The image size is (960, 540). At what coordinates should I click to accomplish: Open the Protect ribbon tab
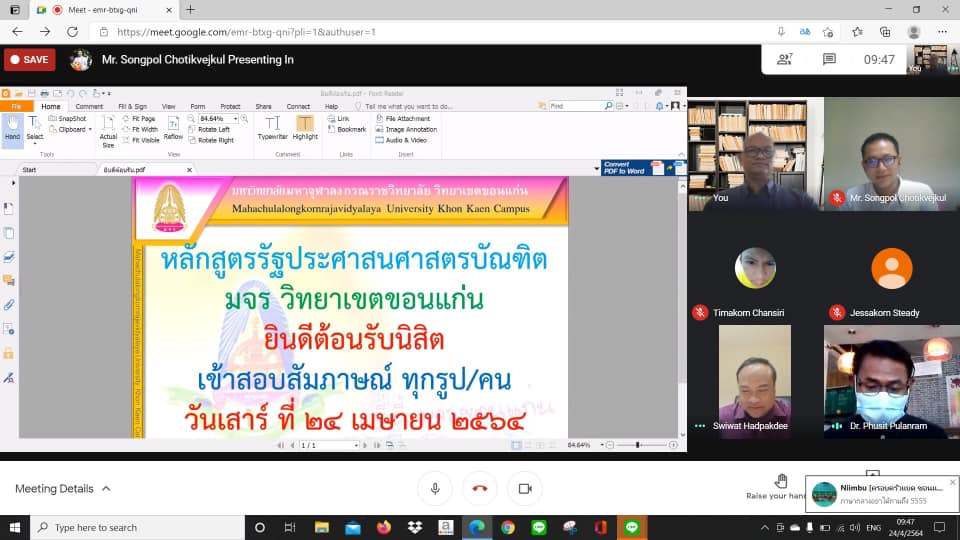pyautogui.click(x=230, y=107)
